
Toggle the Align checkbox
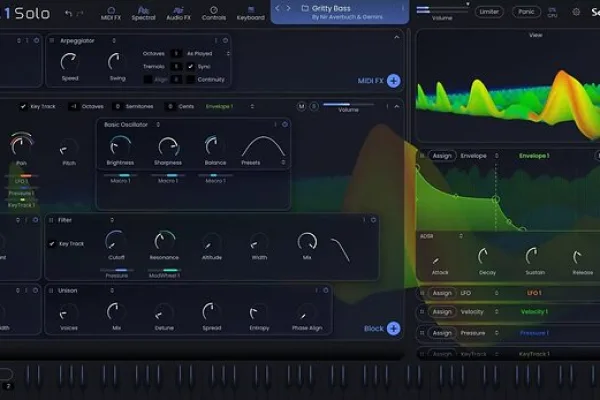[148, 80]
